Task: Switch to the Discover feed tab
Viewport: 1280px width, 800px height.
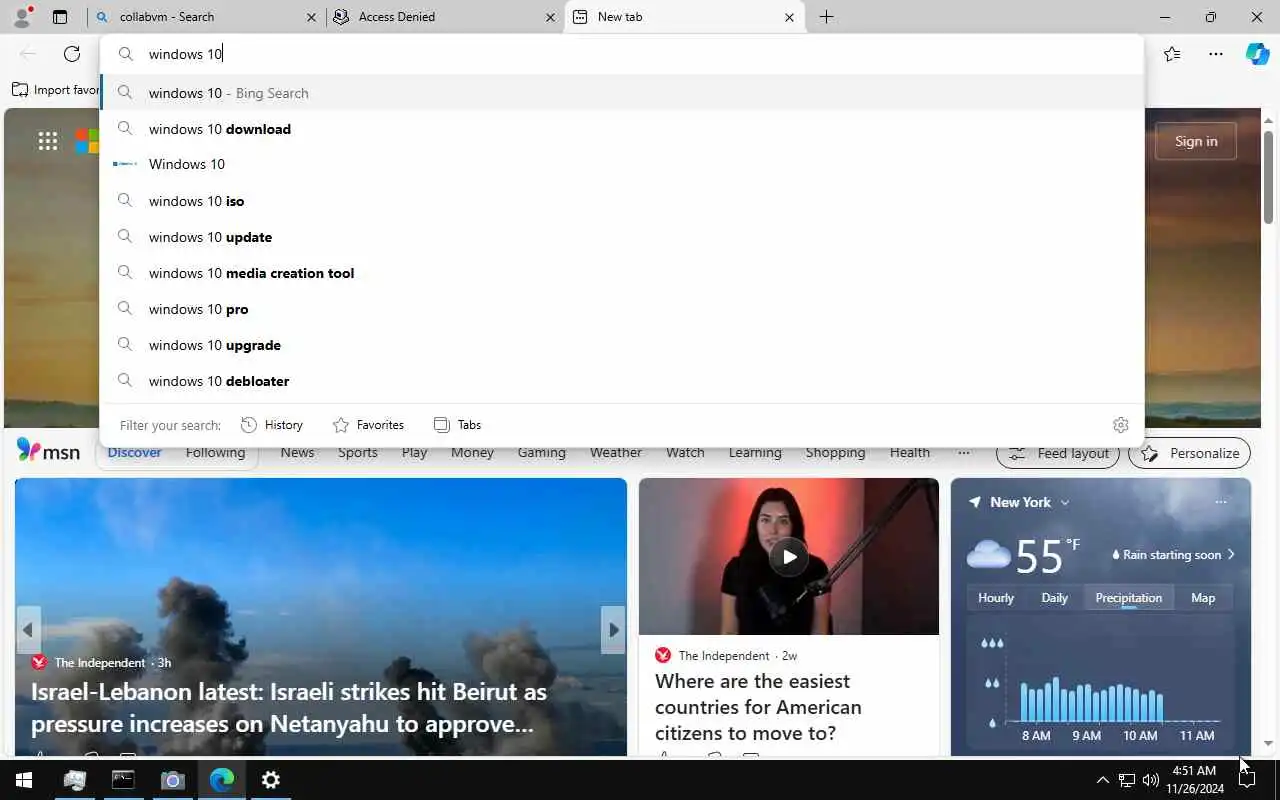Action: pos(134,453)
